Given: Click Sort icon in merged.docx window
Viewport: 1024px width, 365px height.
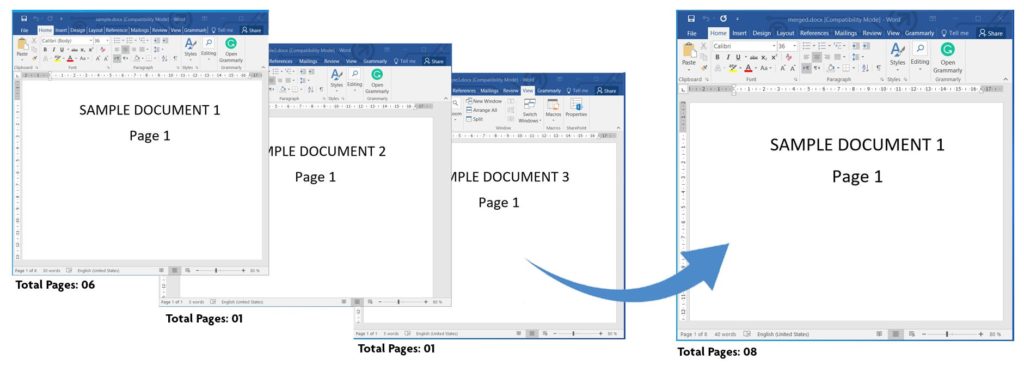Looking at the screenshot, I should click(x=865, y=68).
